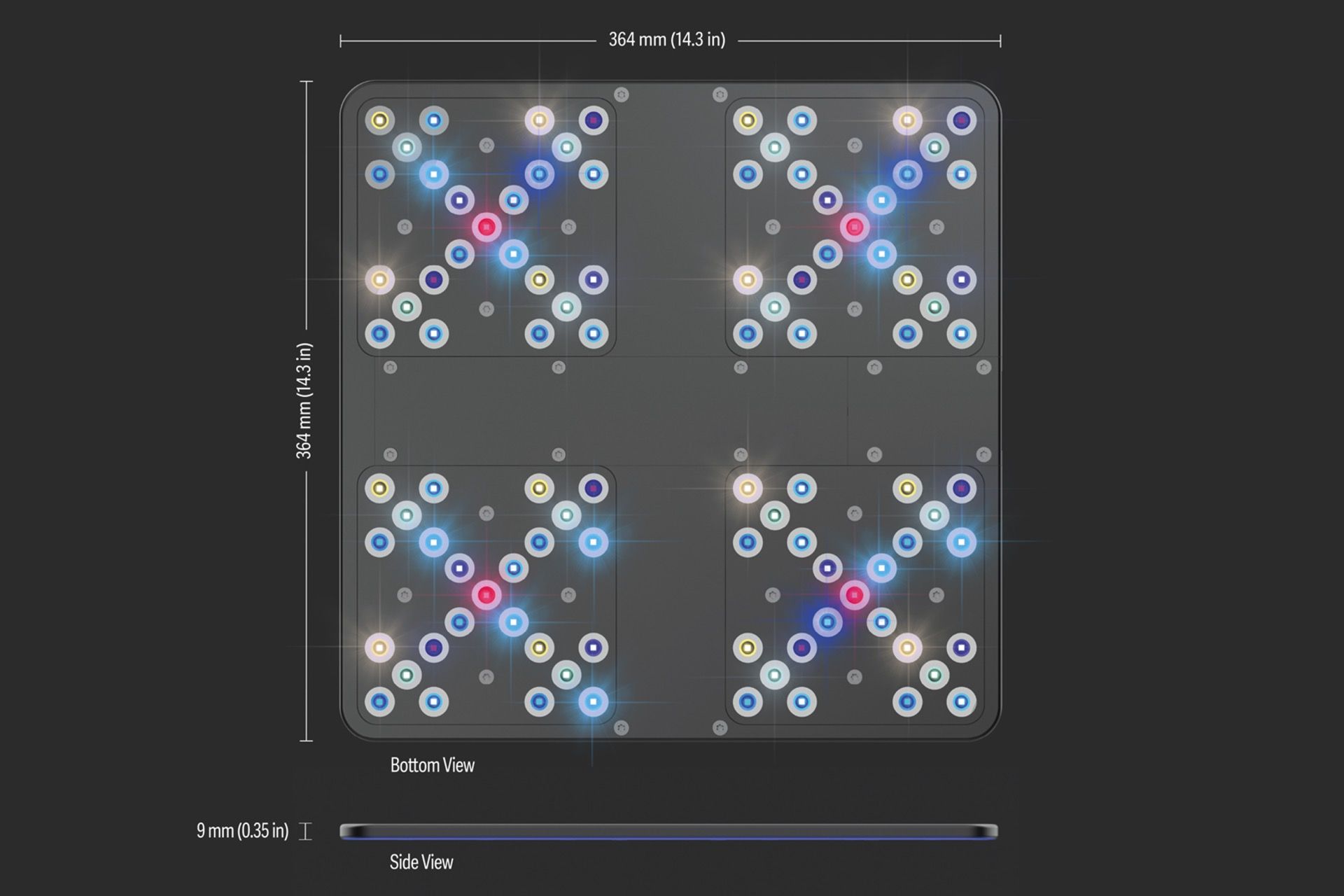The width and height of the screenshot is (1344, 896).
Task: Click the horizontal 364 mm (14.3 in) width label
Action: coord(666,40)
